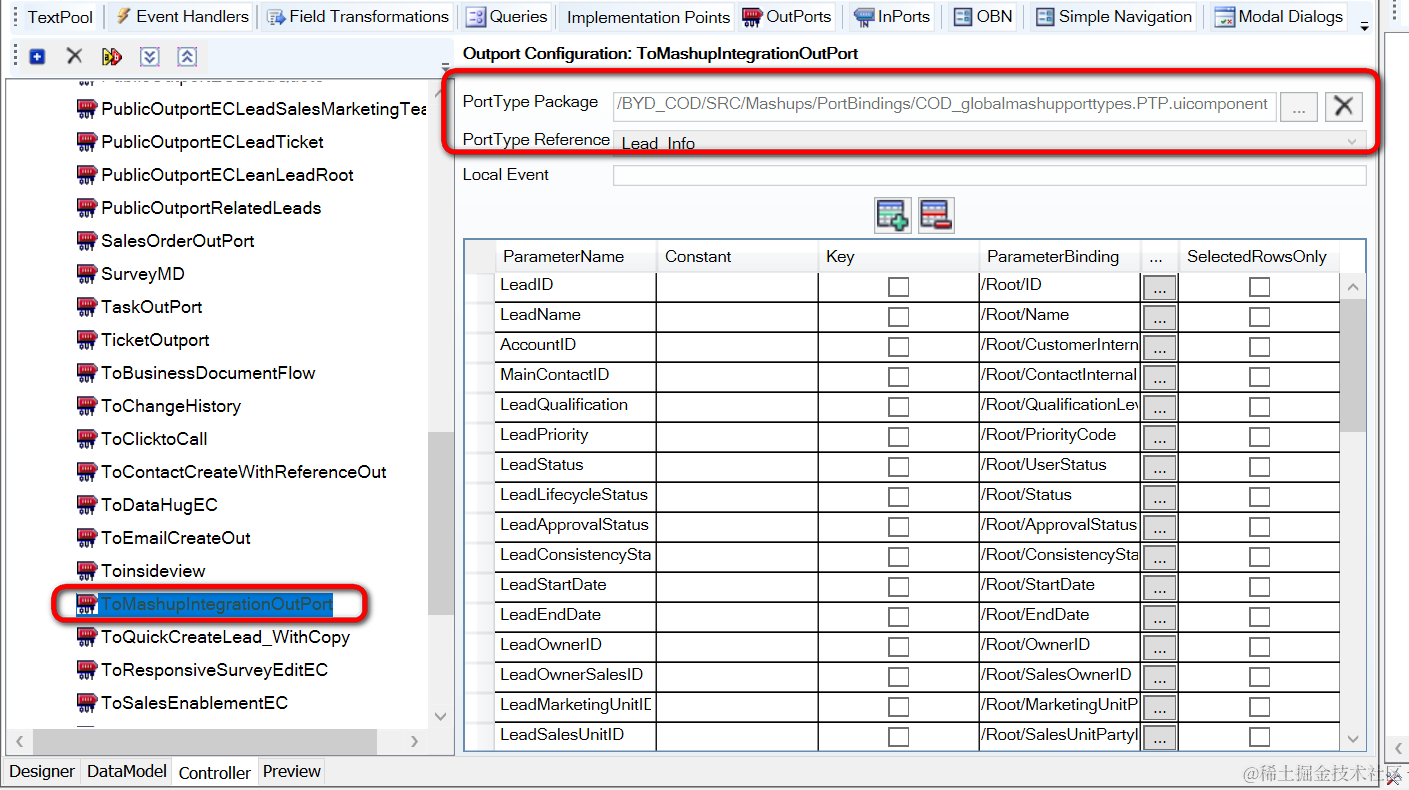This screenshot has width=1409, height=790.
Task: Open the Modal Dialogs tab
Action: (x=1279, y=16)
